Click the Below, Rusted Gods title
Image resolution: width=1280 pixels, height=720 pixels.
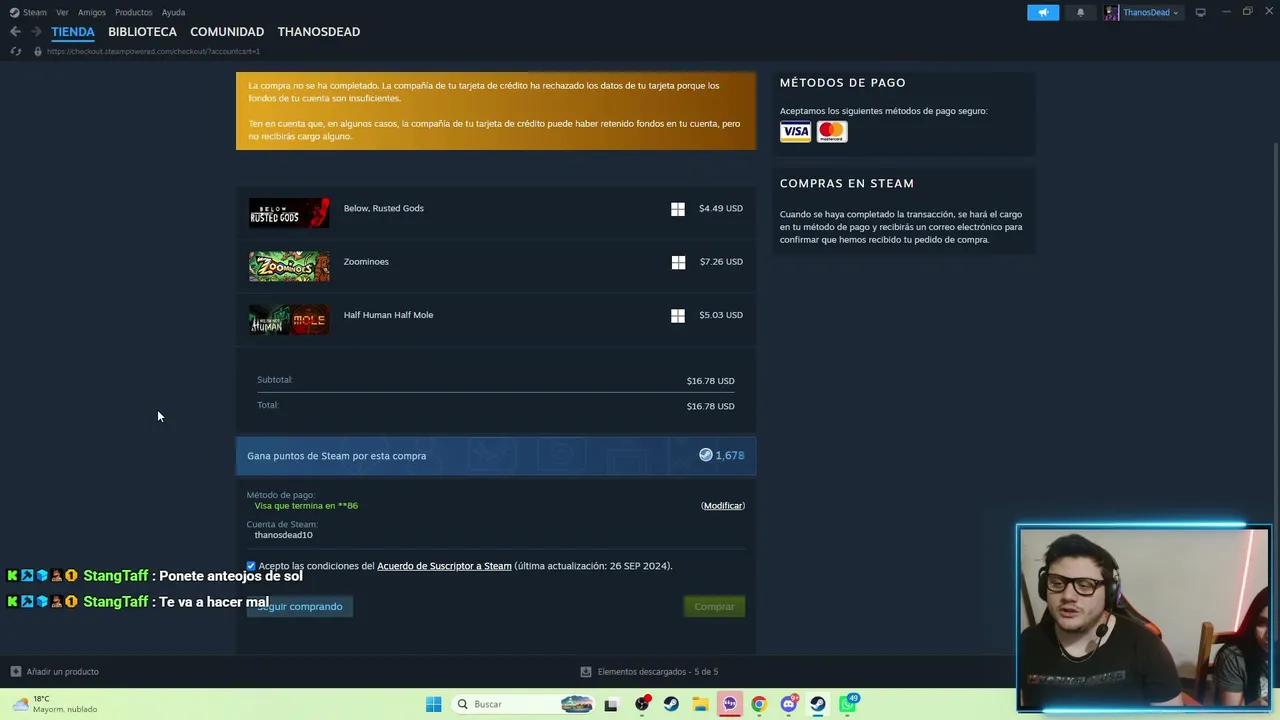[x=384, y=208]
